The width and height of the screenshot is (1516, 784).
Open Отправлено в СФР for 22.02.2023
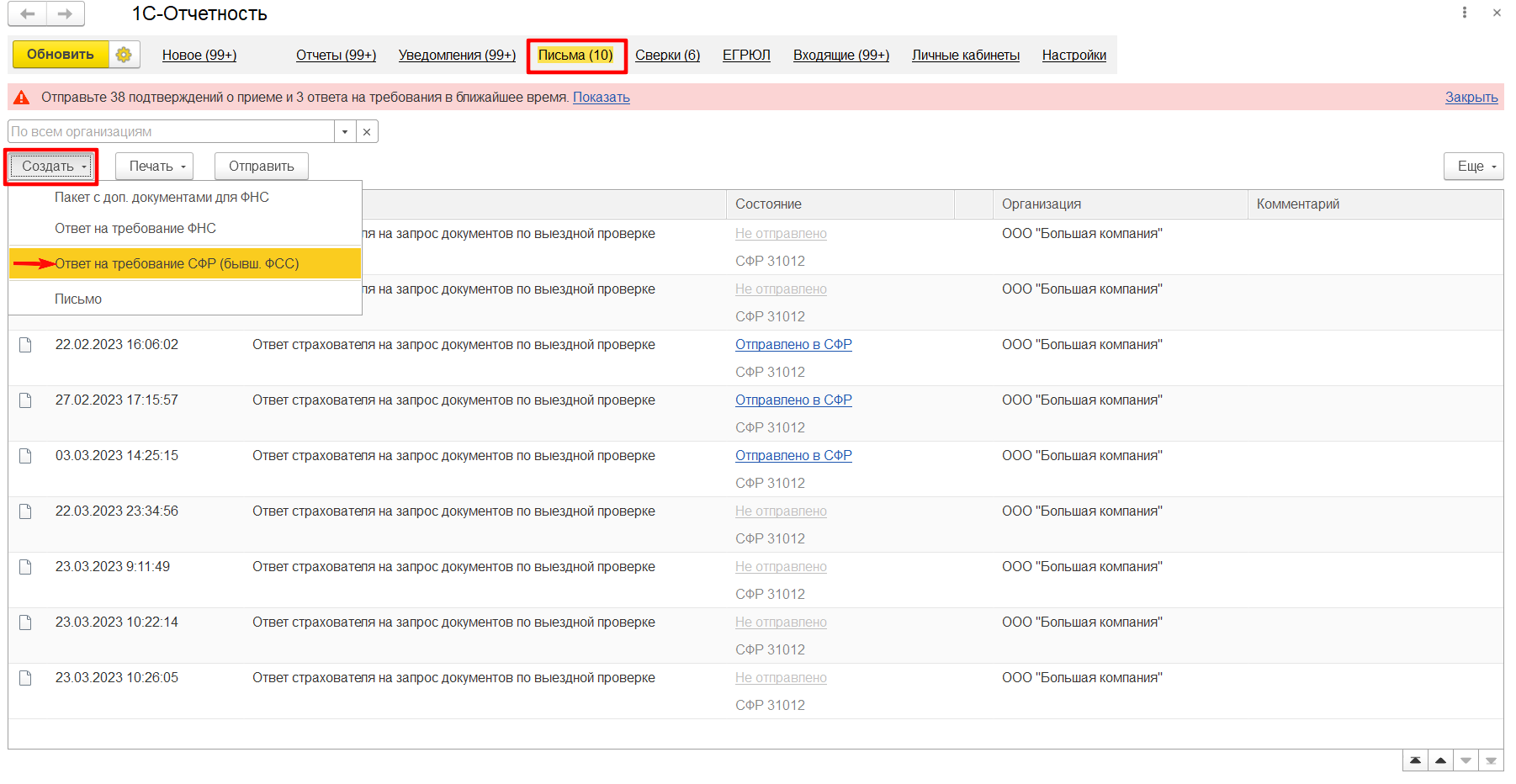pos(793,345)
